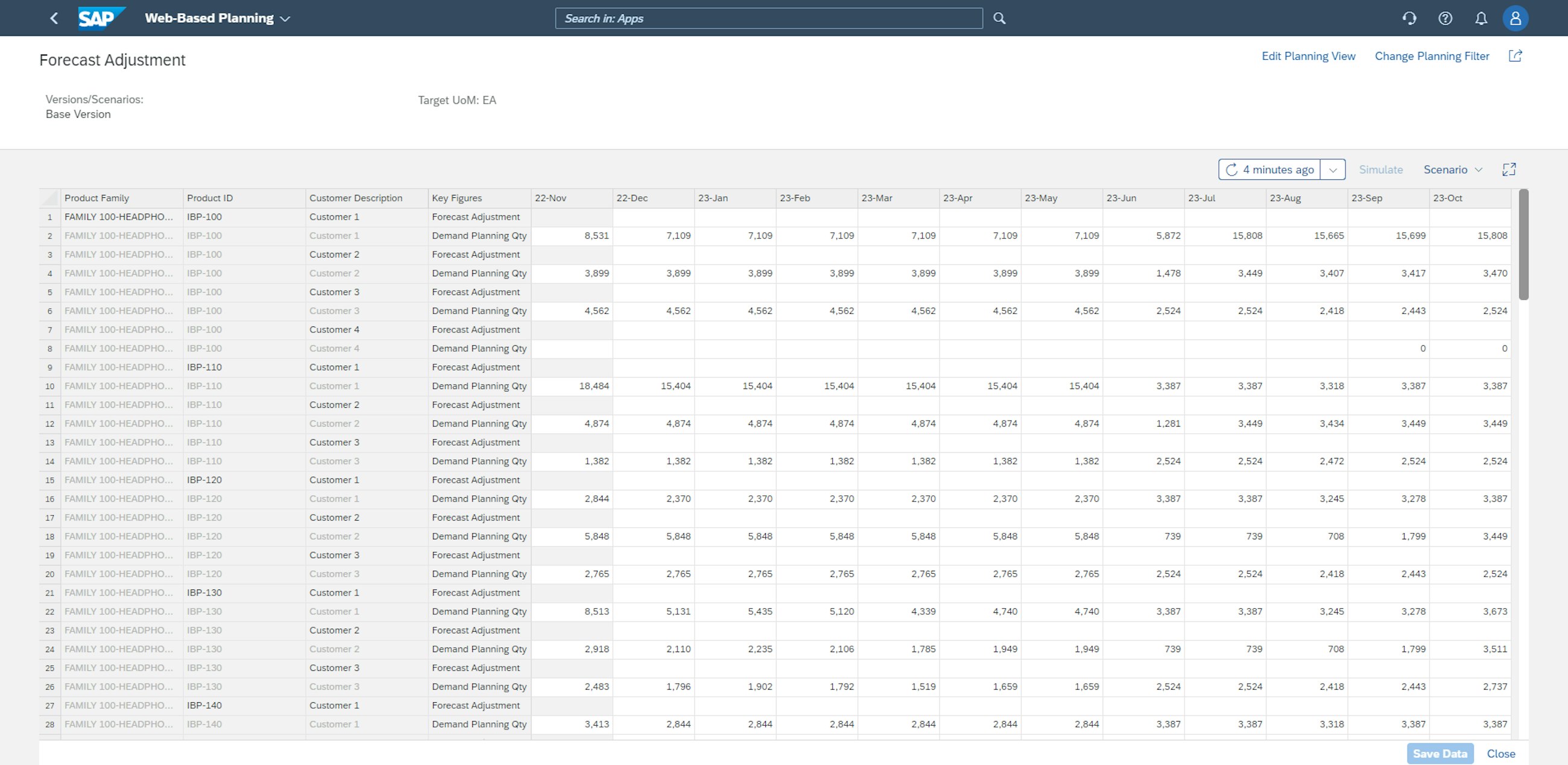The width and height of the screenshot is (1568, 765).
Task: Click the back navigation arrow
Action: [x=54, y=17]
